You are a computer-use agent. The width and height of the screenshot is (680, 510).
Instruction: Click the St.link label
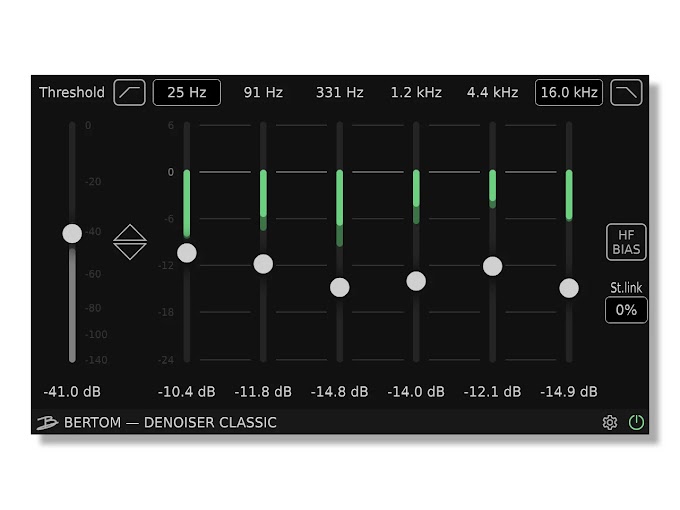coord(626,288)
